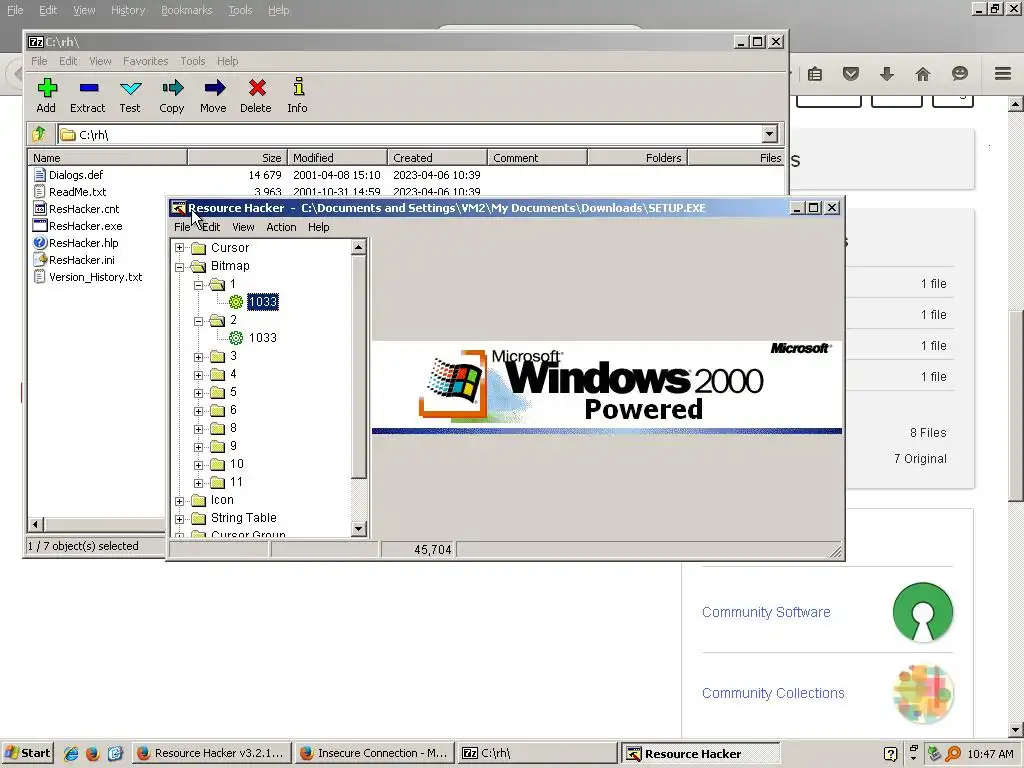
Task: Expand the String Table folder
Action: coord(180,519)
